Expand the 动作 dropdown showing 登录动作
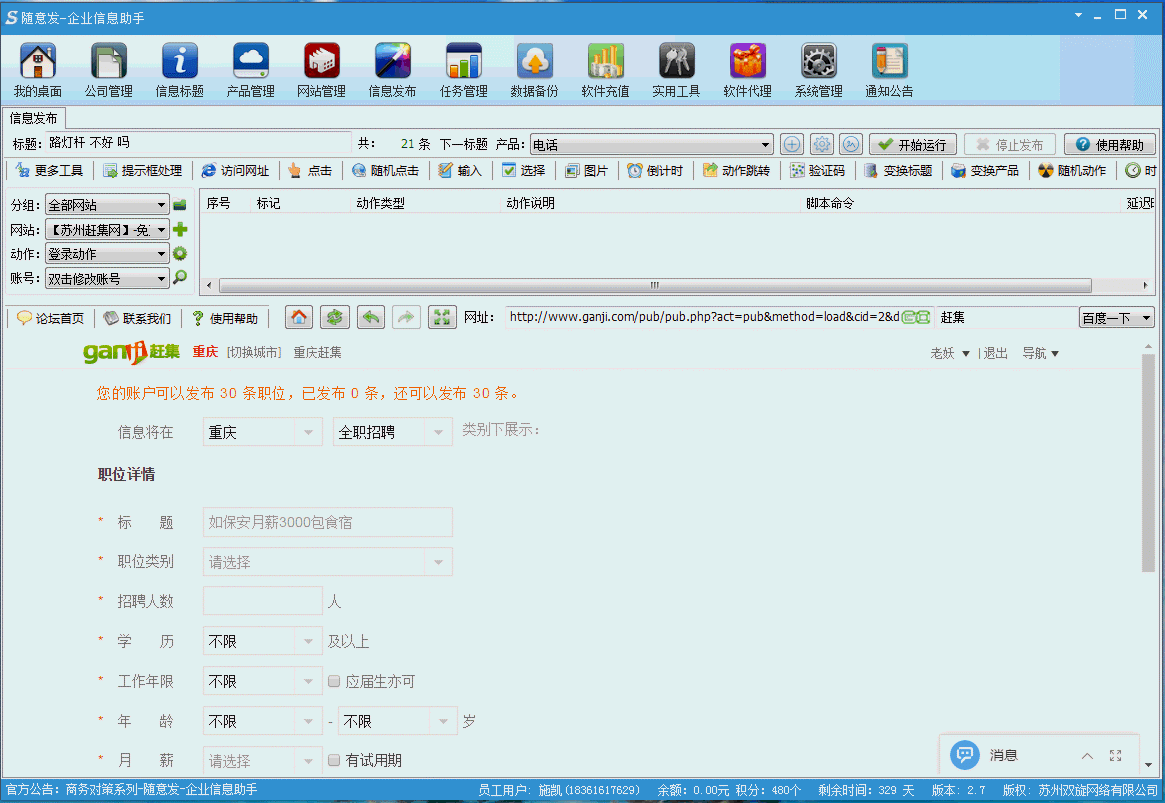Viewport: 1165px width, 803px height. pyautogui.click(x=107, y=254)
